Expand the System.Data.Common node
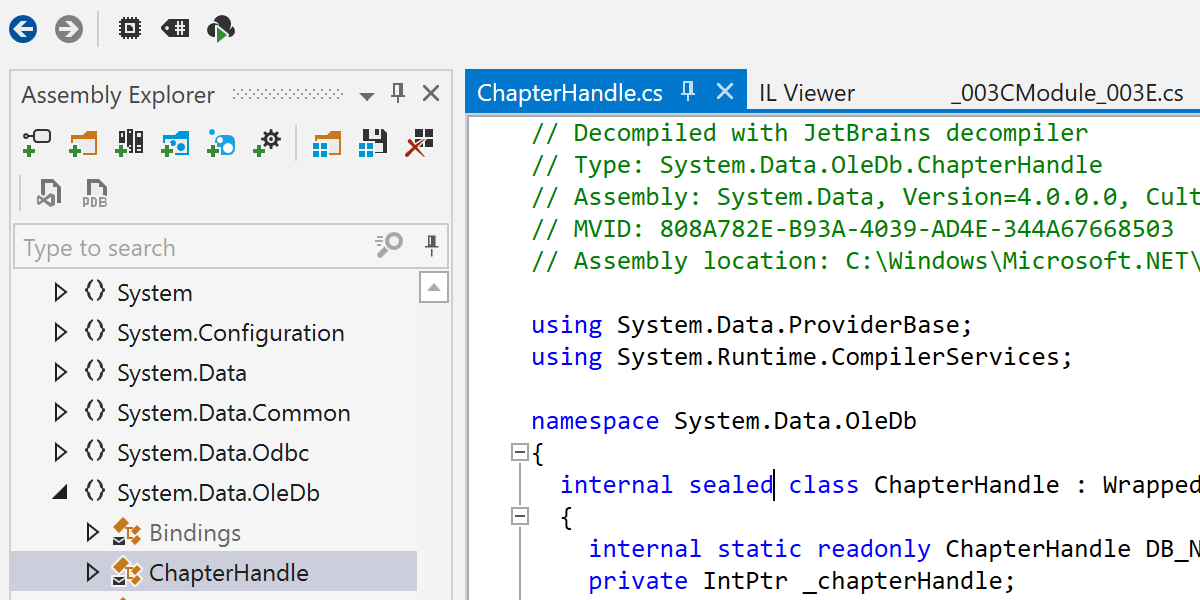Viewport: 1200px width, 600px height. 60,412
